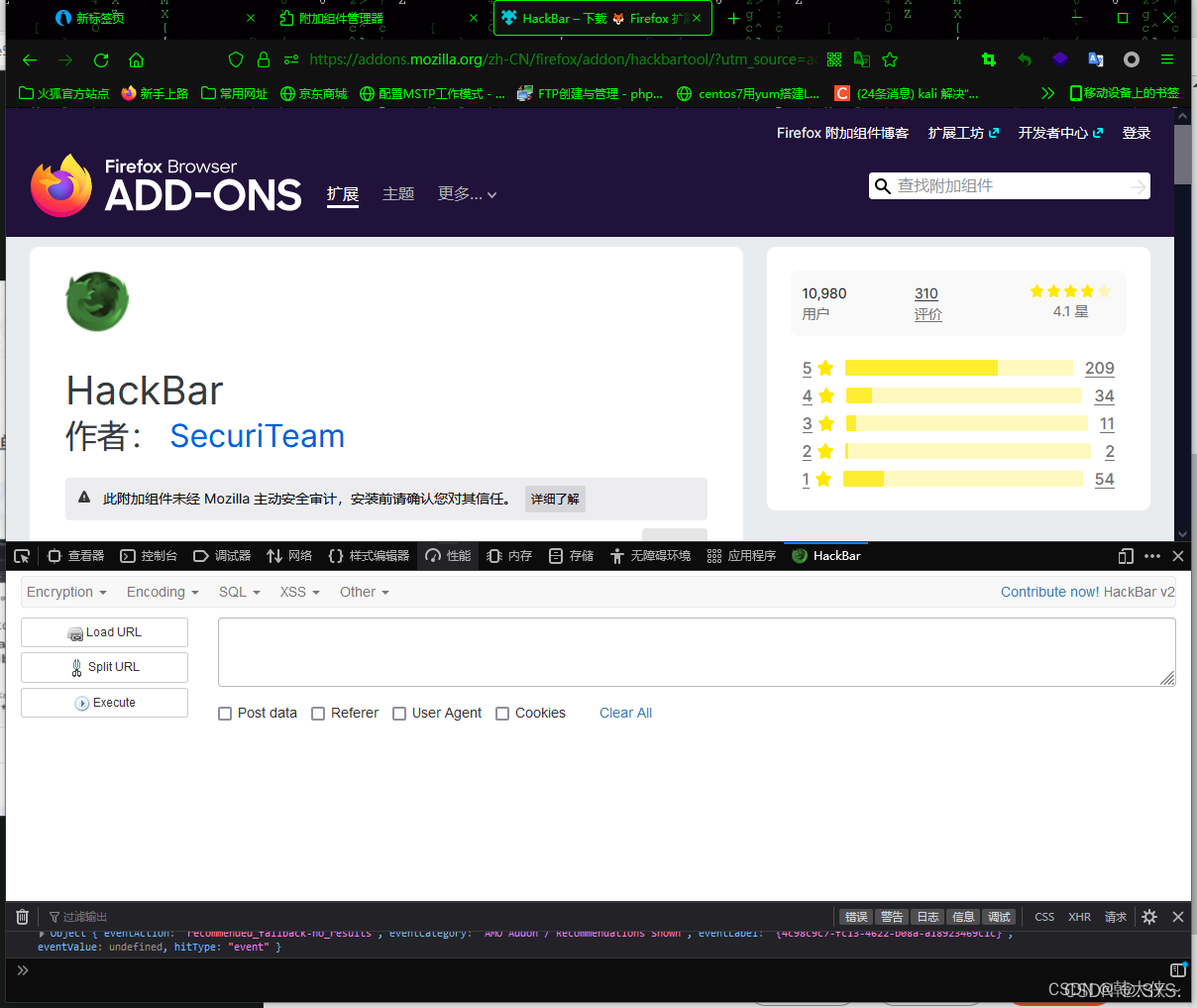This screenshot has height=1008, width=1197.
Task: Submit add-on search with the arrow icon
Action: 1138,186
